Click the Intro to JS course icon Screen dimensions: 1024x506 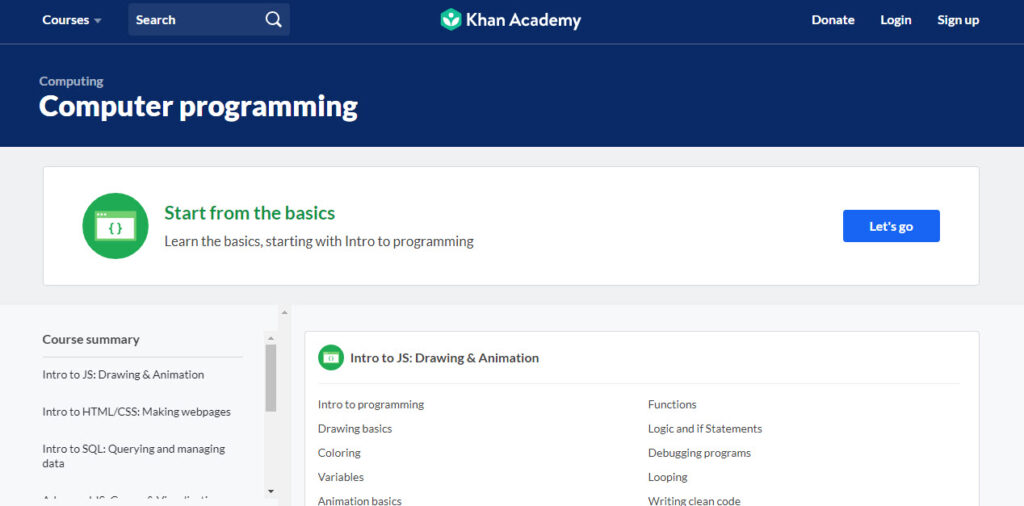[331, 358]
